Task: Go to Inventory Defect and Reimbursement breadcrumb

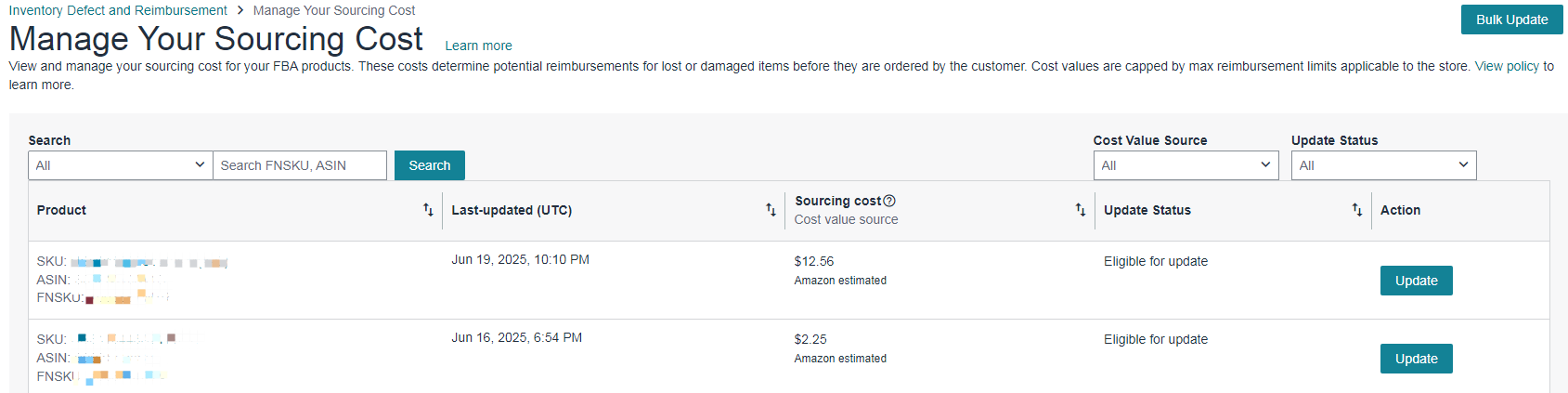Action: click(x=118, y=10)
